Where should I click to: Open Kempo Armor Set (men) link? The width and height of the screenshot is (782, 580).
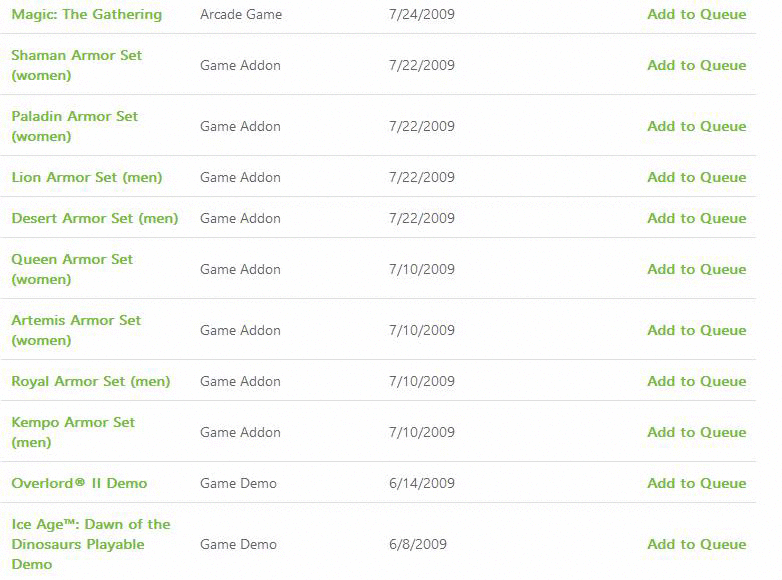[73, 432]
